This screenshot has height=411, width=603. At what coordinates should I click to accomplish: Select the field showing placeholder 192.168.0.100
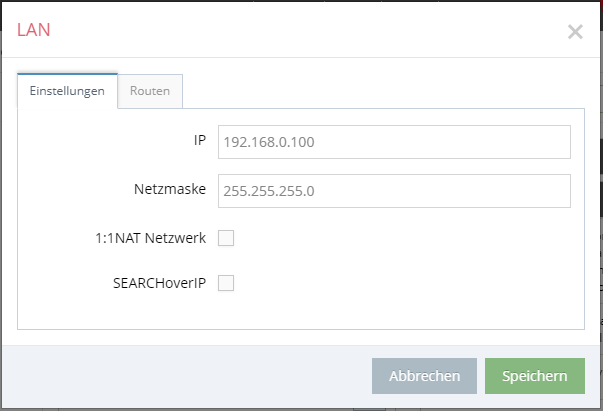pos(394,142)
